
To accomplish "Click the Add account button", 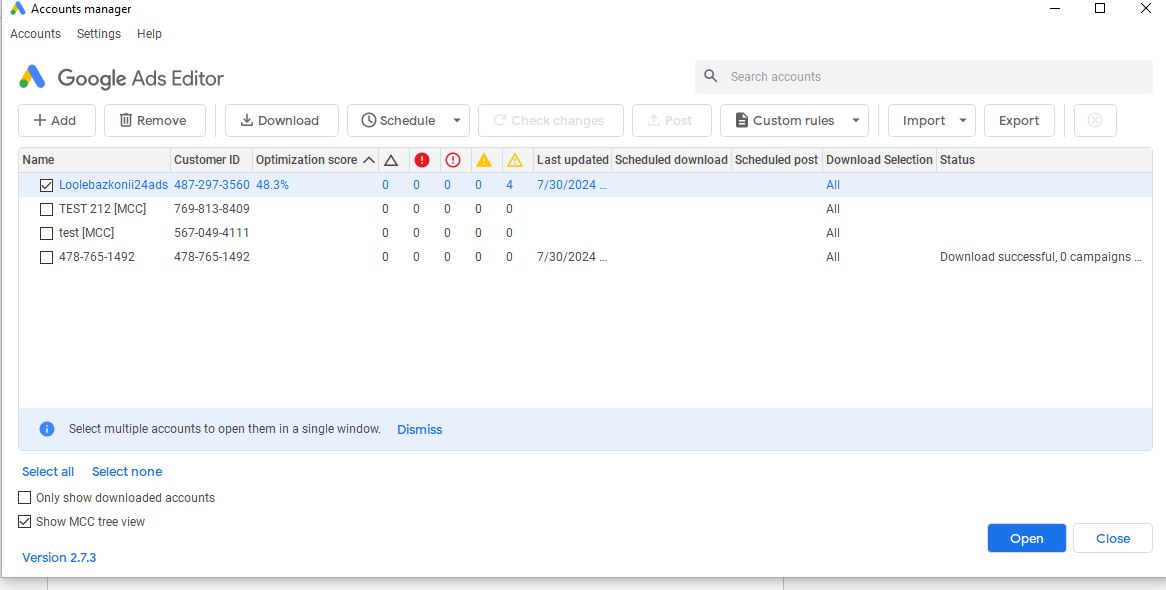I will click(57, 121).
